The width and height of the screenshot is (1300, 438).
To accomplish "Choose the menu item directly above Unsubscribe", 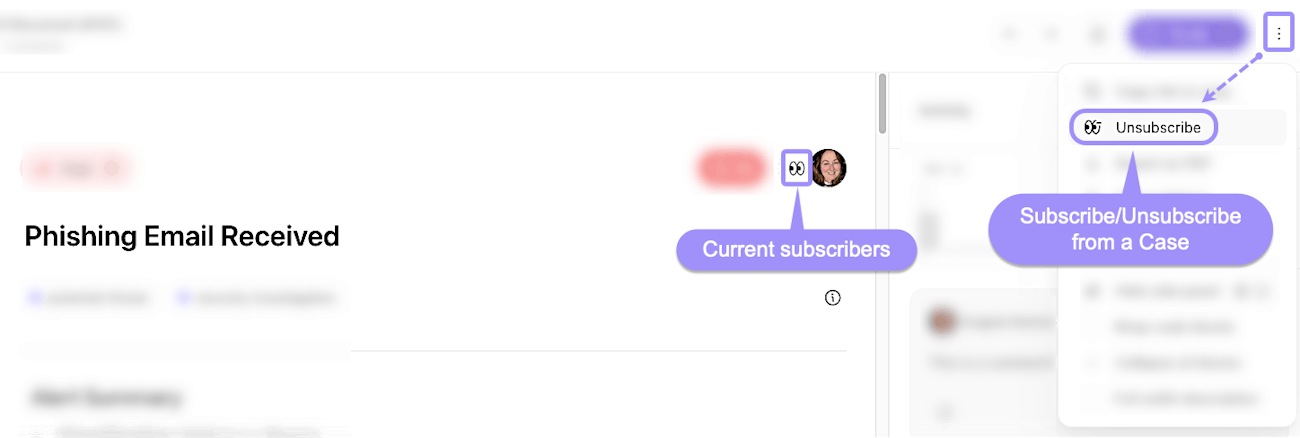I will 1160,91.
